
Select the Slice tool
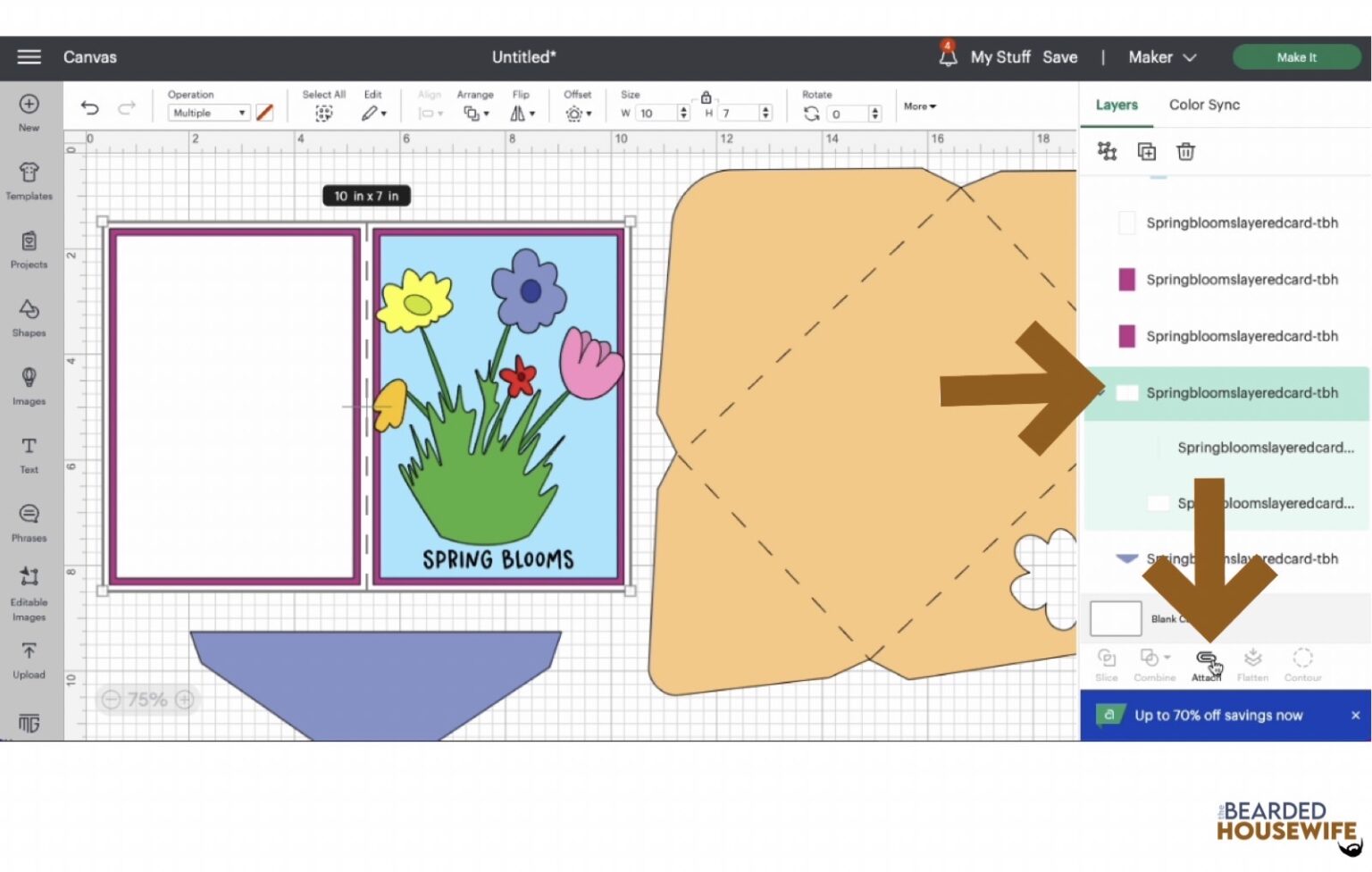(x=1106, y=666)
